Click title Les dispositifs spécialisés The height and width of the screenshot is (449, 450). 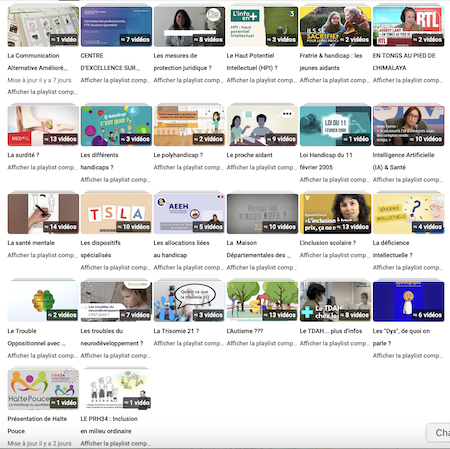[100, 249]
